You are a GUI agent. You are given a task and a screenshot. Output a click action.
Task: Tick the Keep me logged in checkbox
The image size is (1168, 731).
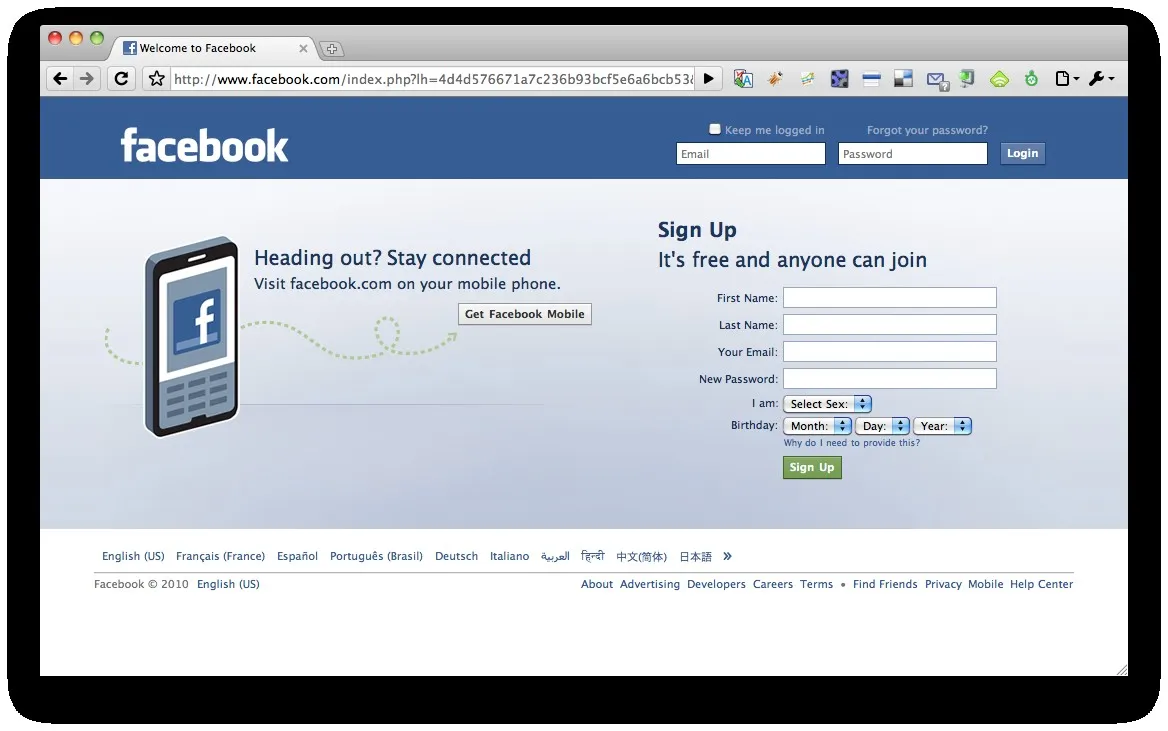715,129
